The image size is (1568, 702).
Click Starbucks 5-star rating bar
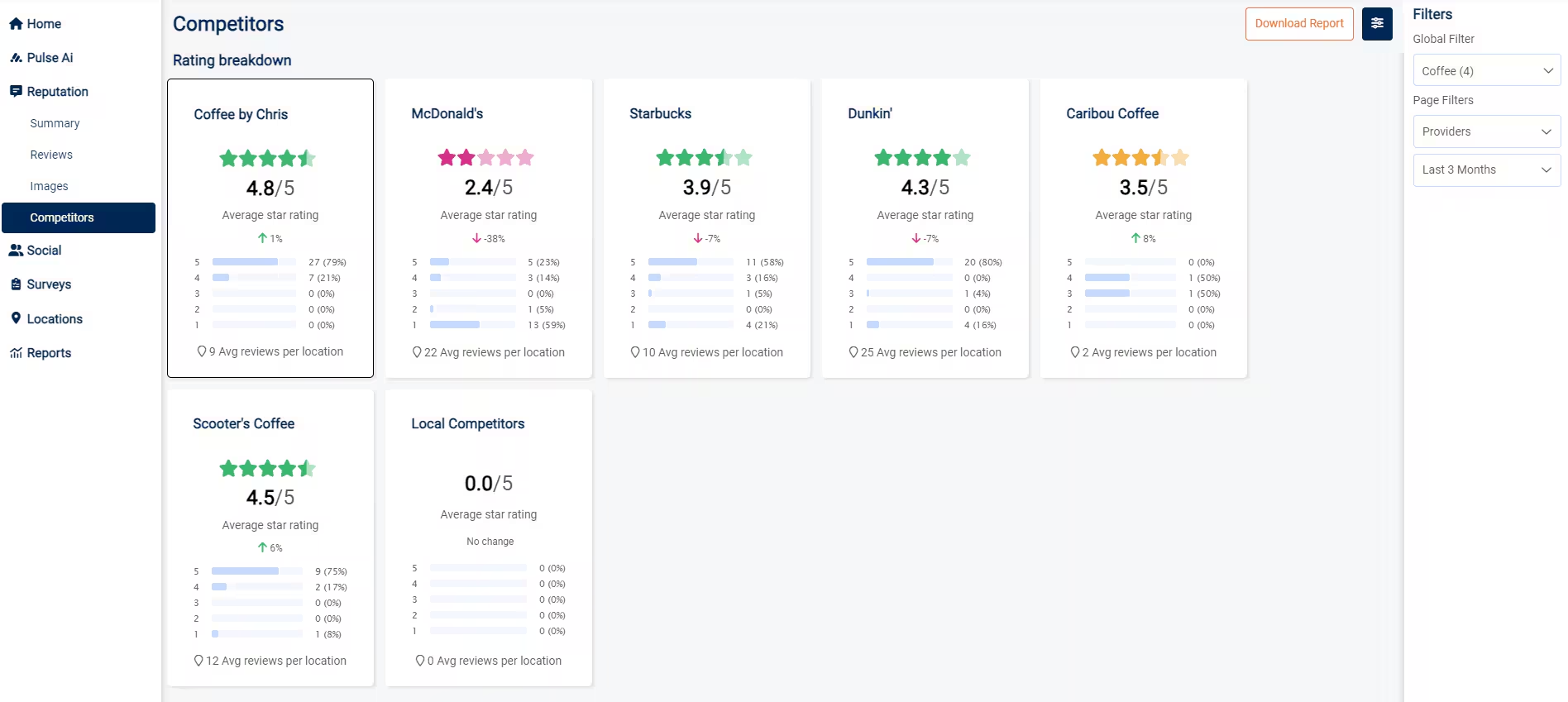click(x=691, y=262)
